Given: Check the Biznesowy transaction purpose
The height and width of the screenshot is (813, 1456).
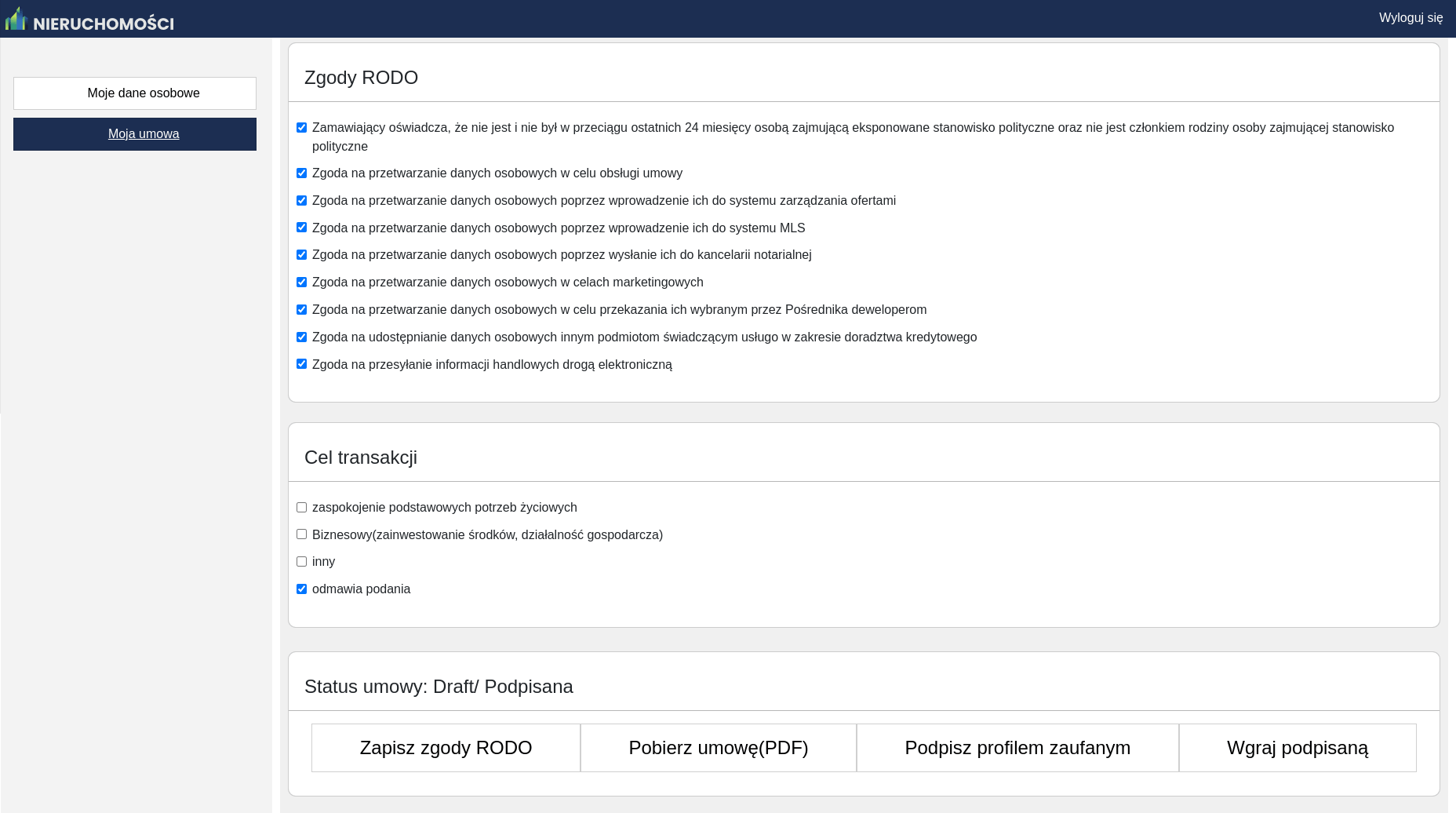Looking at the screenshot, I should pos(301,534).
